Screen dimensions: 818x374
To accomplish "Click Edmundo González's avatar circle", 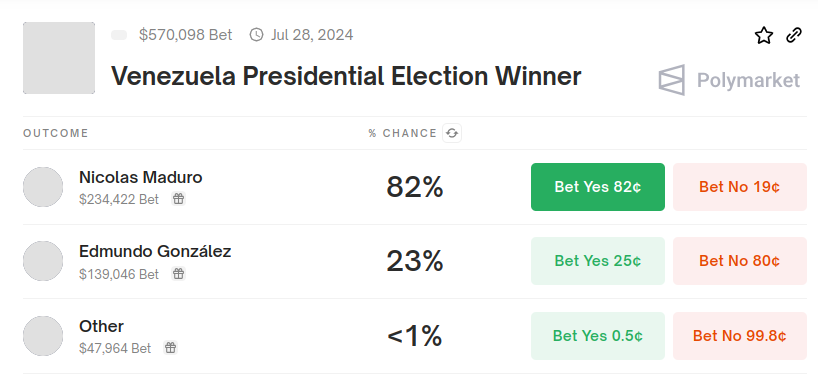I will [x=43, y=261].
